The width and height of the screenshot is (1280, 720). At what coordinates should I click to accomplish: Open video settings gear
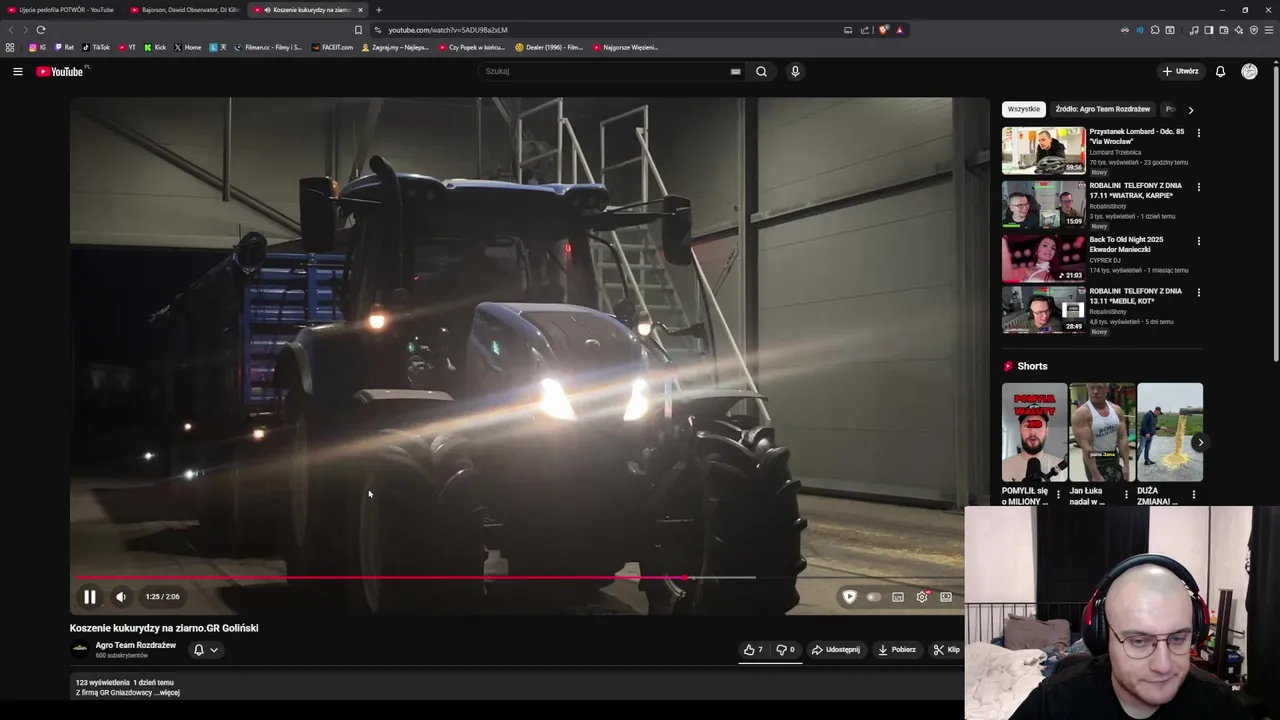coord(922,597)
